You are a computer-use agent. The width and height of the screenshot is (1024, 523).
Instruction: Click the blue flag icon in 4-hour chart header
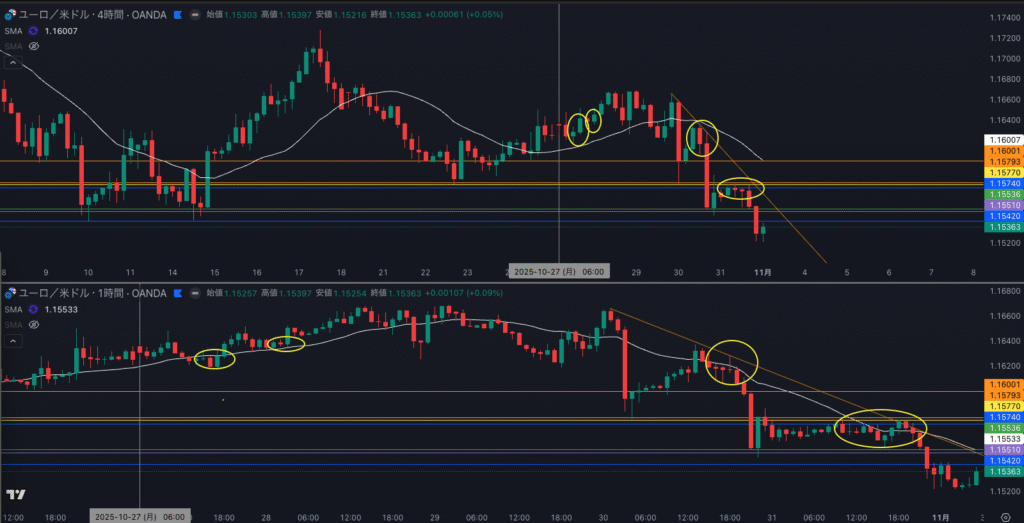pyautogui.click(x=178, y=15)
